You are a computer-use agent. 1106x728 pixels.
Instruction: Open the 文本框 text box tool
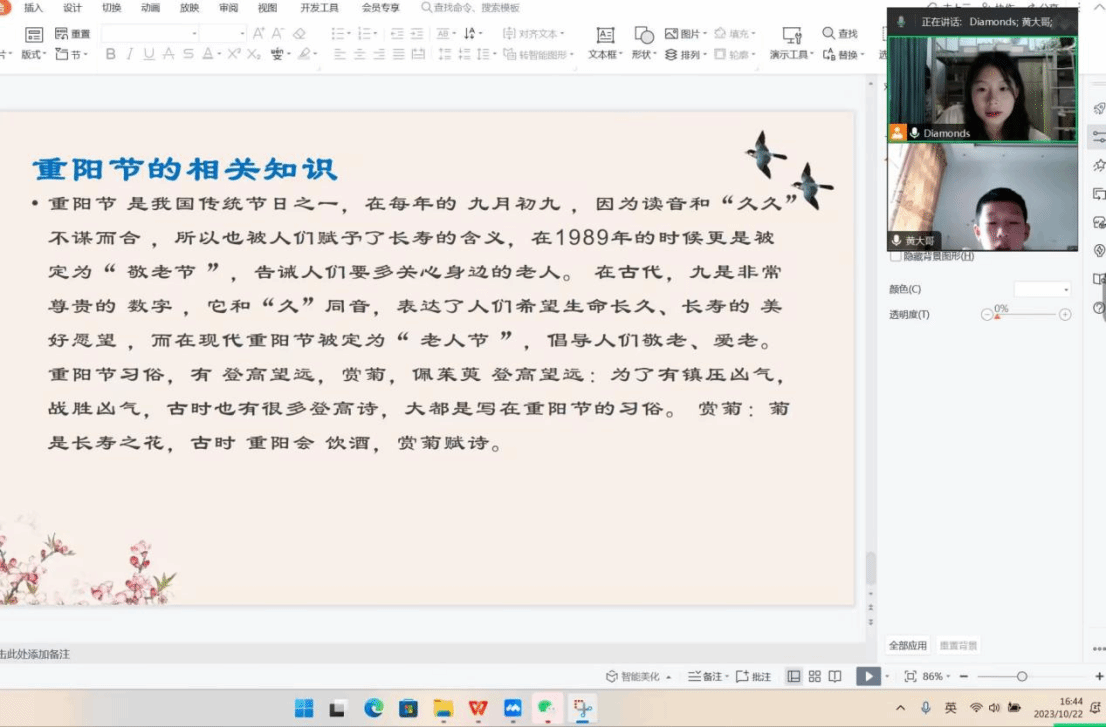(x=605, y=41)
